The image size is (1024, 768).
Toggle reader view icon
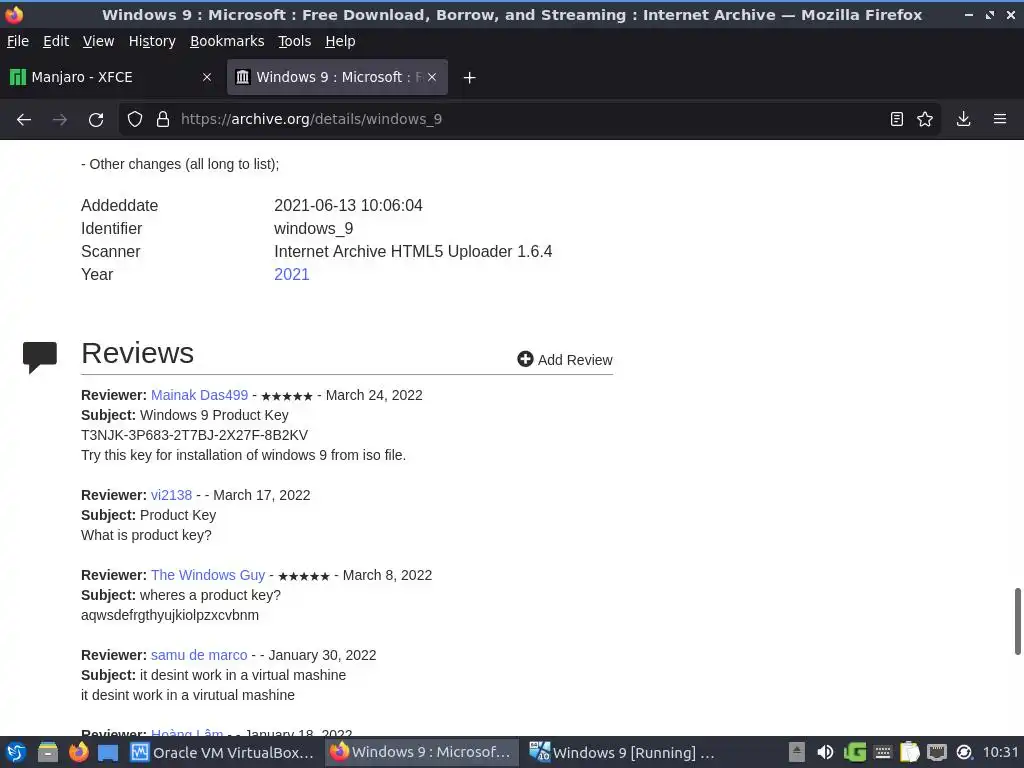[x=897, y=119]
